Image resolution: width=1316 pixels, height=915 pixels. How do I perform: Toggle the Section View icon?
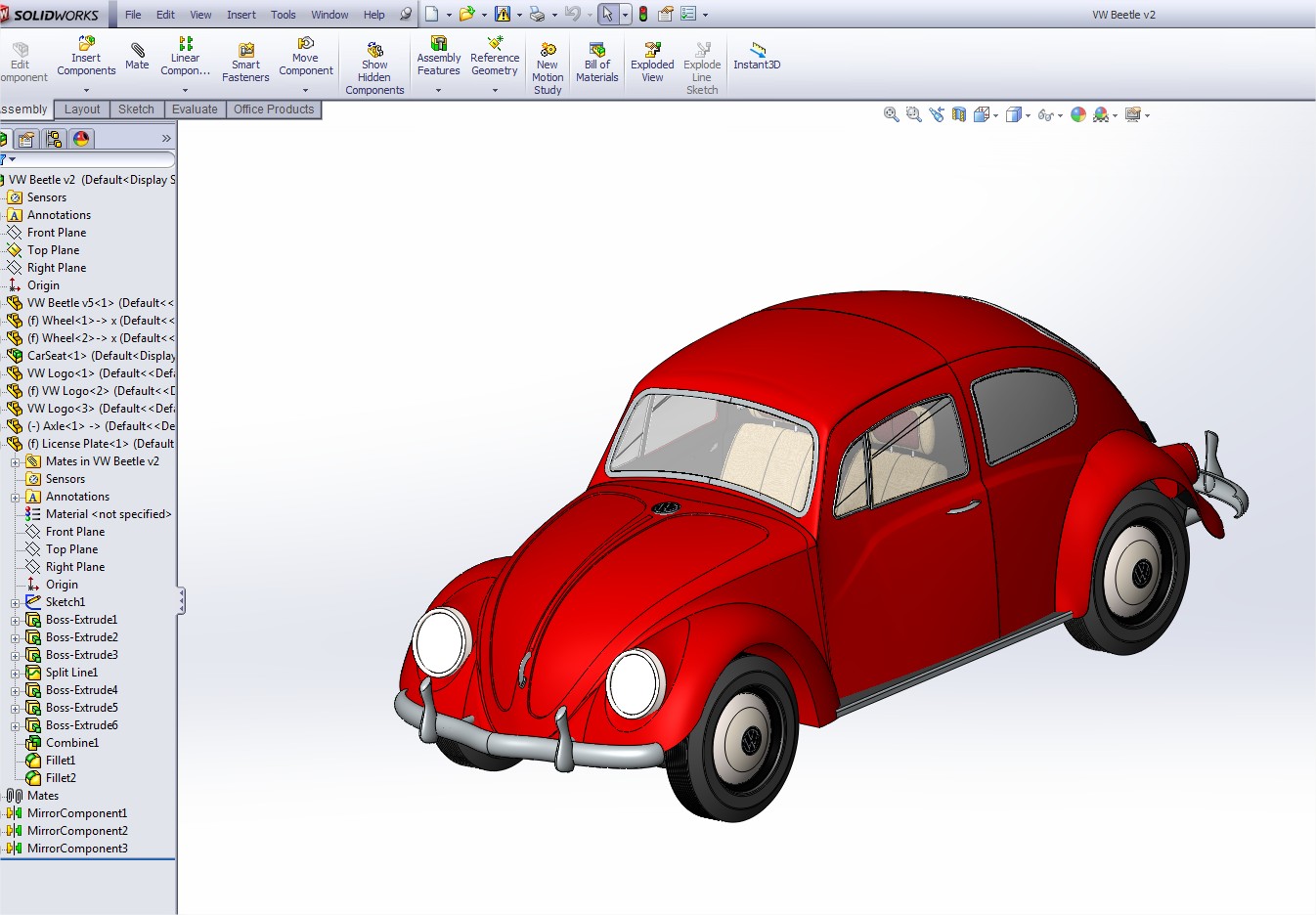(959, 114)
